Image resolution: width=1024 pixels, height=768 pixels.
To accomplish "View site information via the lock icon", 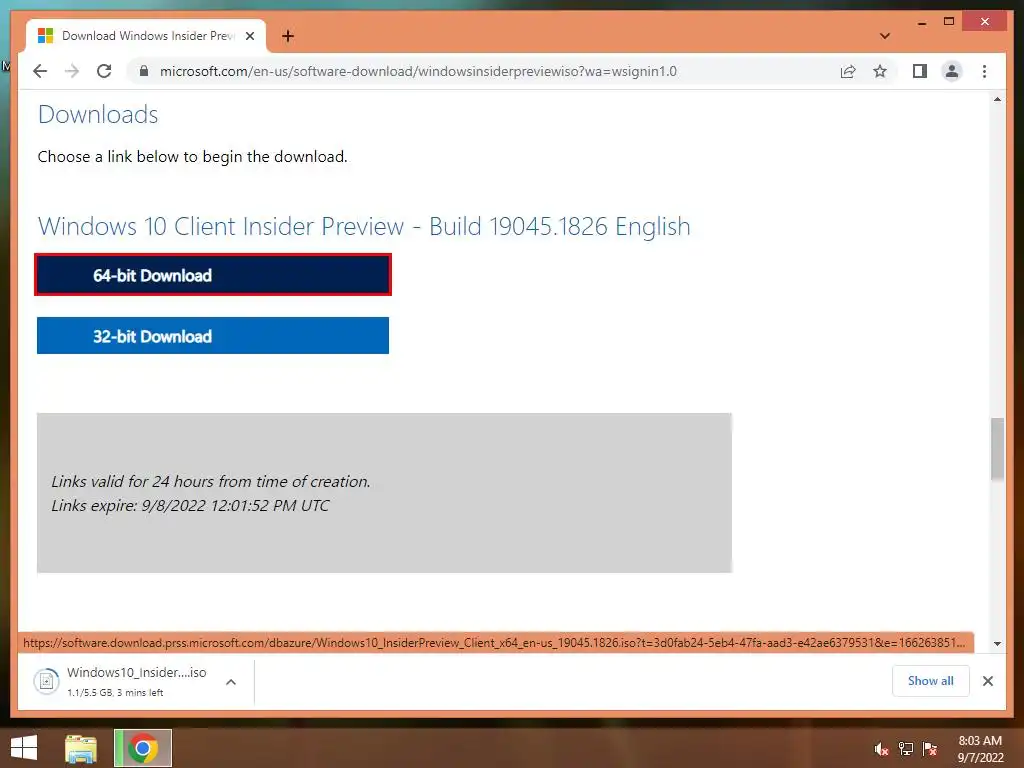I will (x=144, y=71).
